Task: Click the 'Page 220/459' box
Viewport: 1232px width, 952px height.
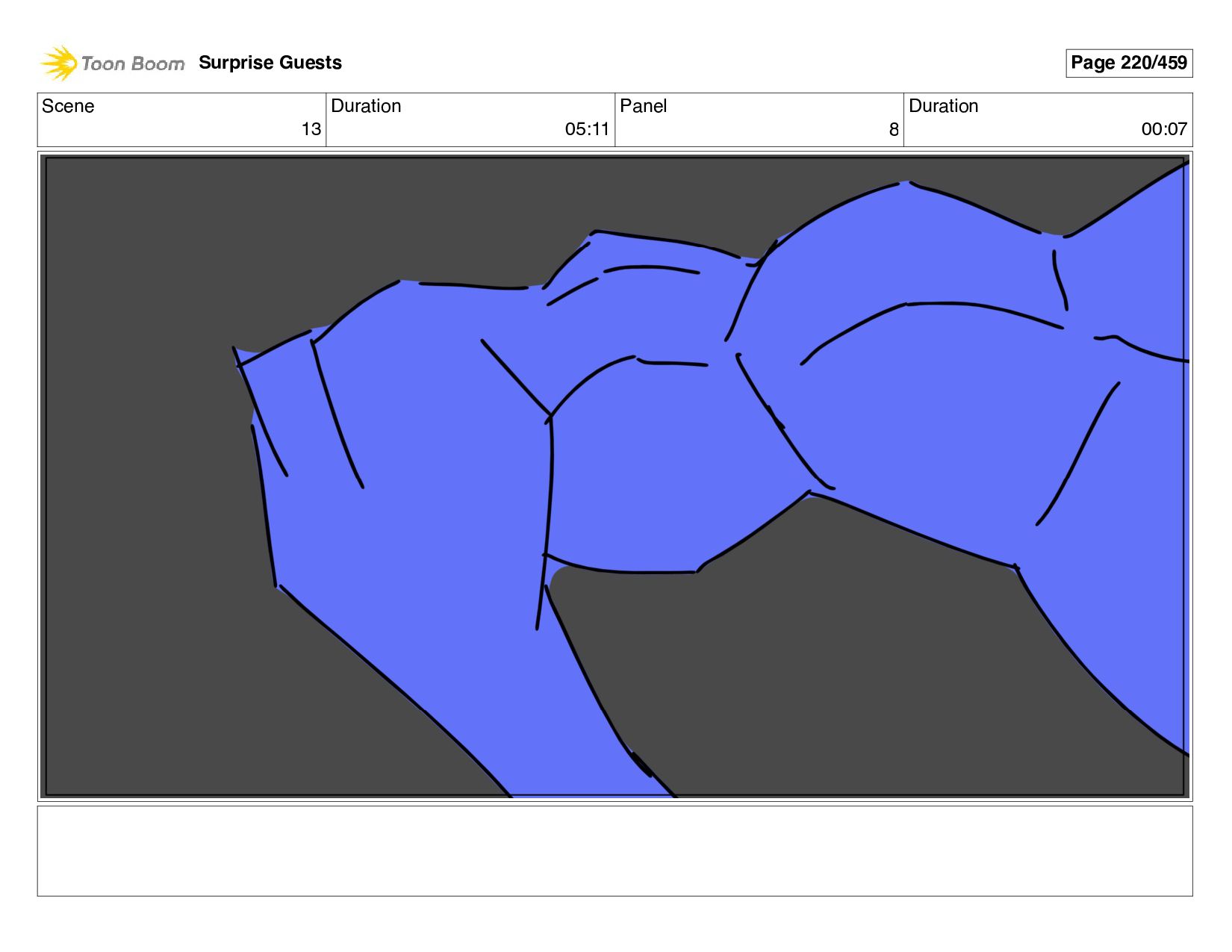Action: [1129, 63]
